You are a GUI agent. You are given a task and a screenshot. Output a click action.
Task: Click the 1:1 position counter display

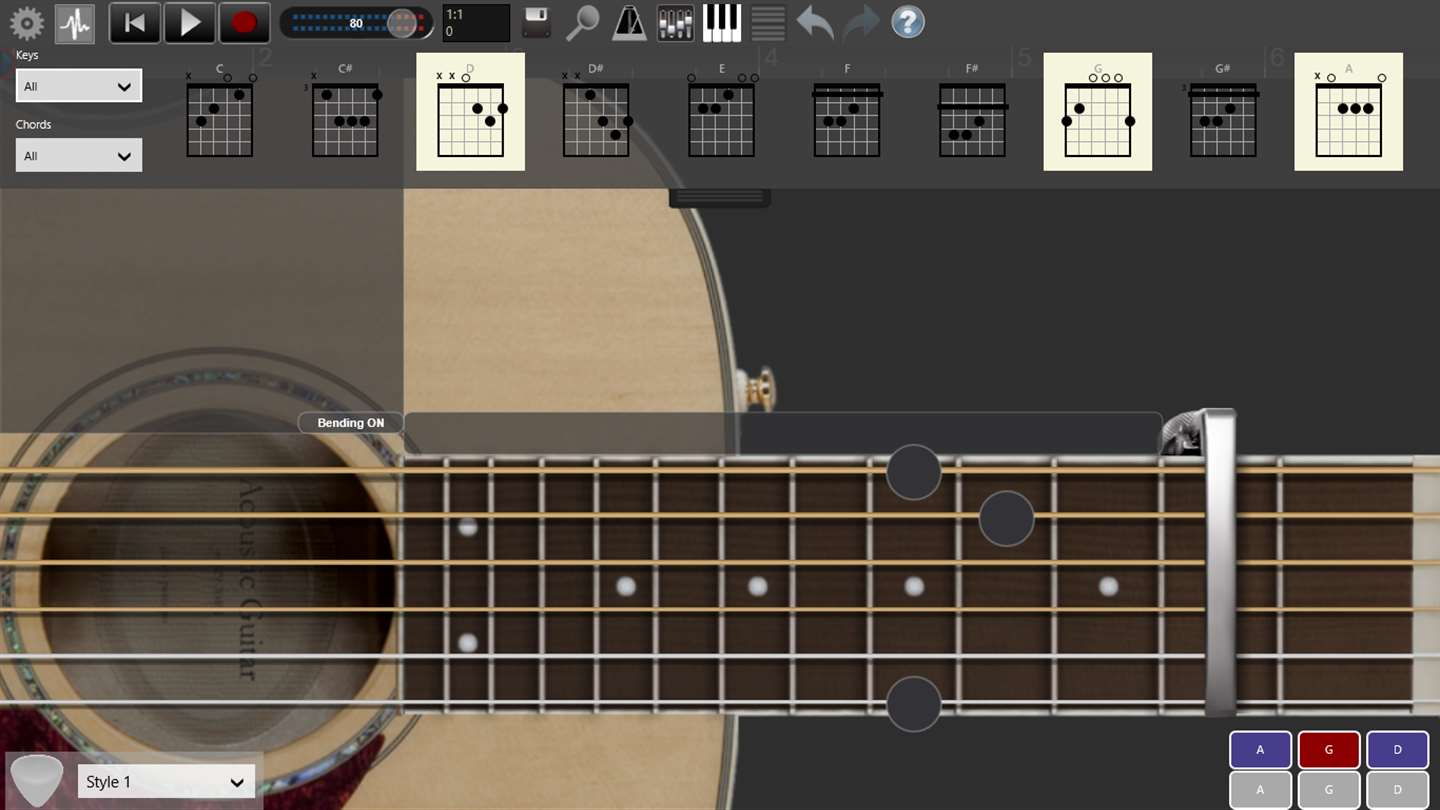476,23
